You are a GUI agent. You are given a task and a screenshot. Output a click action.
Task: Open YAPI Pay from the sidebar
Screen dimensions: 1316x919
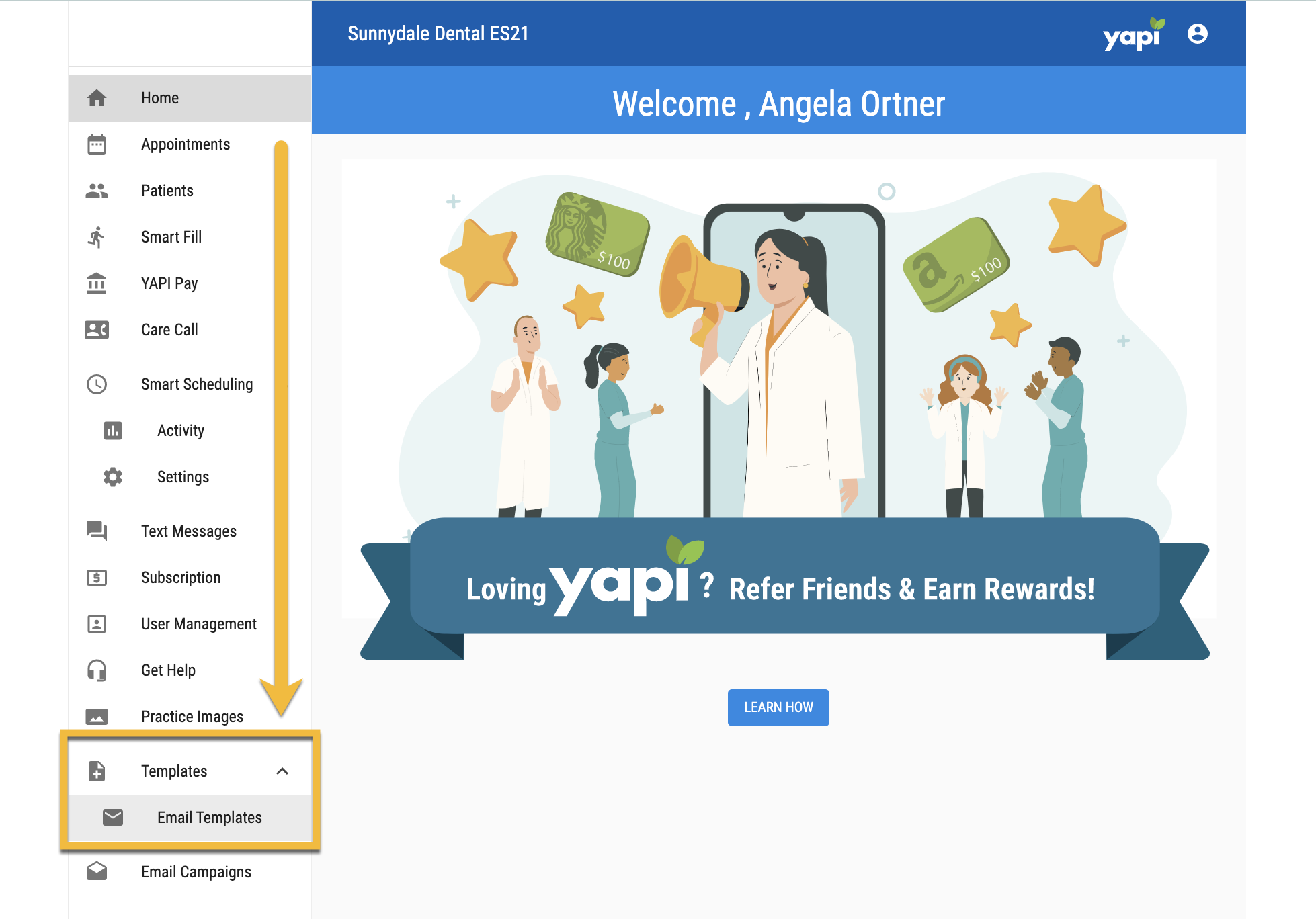(190, 283)
